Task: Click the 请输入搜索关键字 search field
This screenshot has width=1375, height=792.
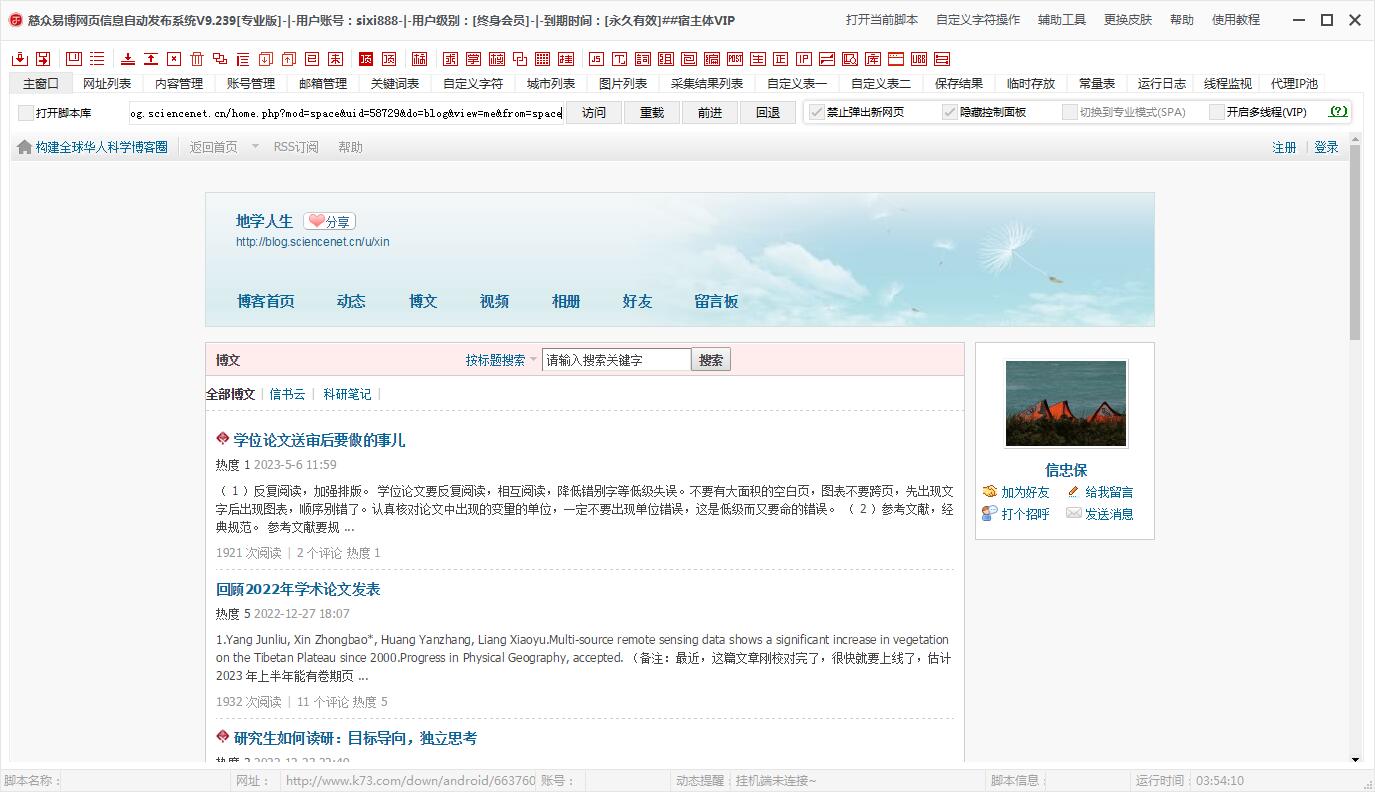Action: pyautogui.click(x=616, y=360)
